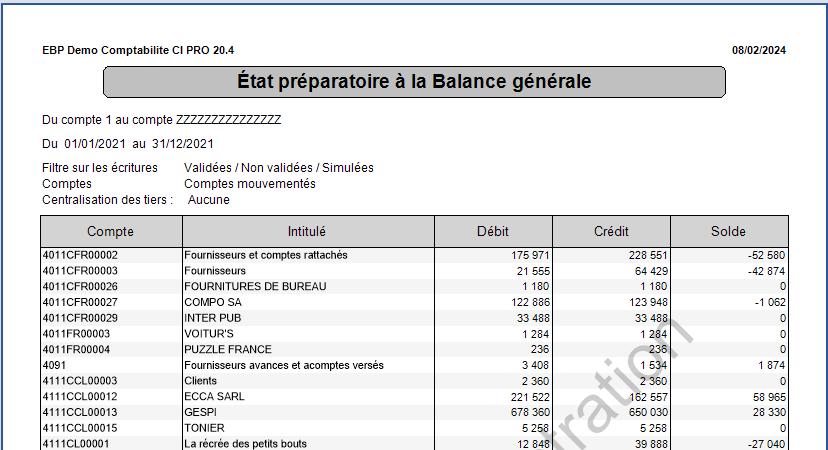
Task: Select account cell 4011FR00003
Action: [76, 334]
